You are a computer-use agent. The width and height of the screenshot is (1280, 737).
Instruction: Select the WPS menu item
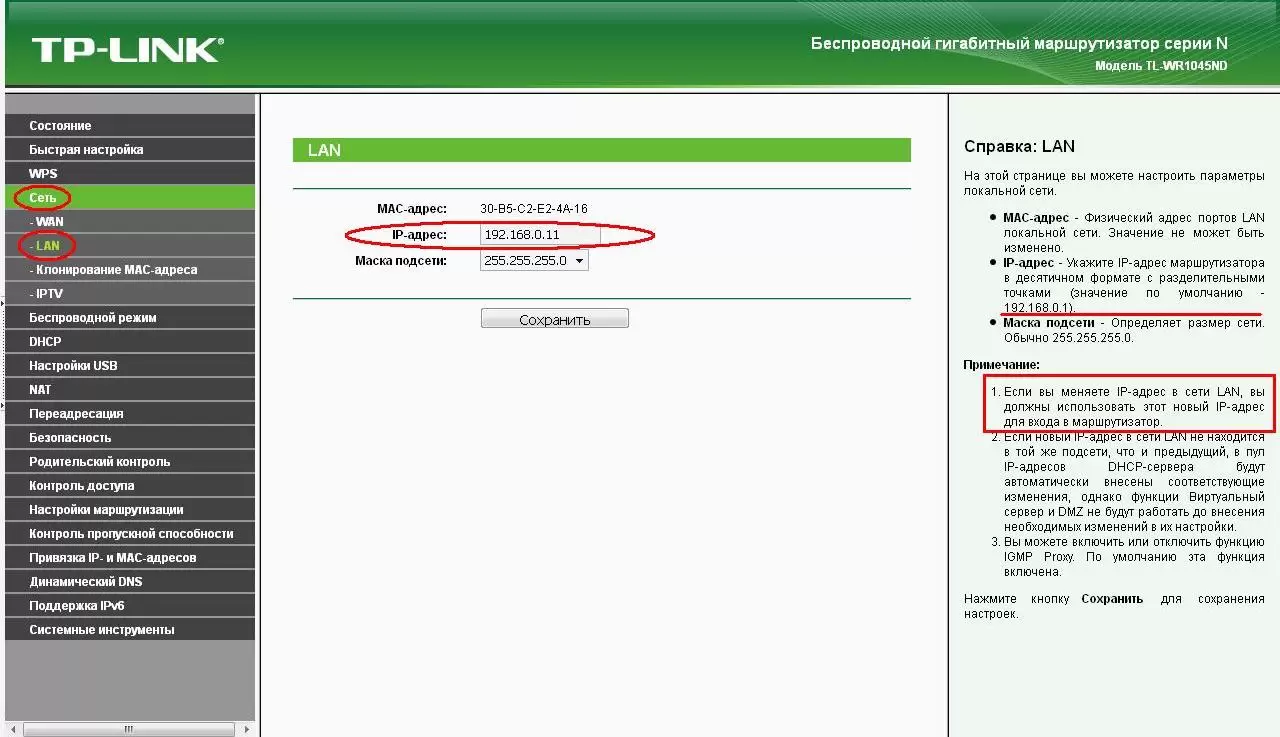pyautogui.click(x=43, y=174)
